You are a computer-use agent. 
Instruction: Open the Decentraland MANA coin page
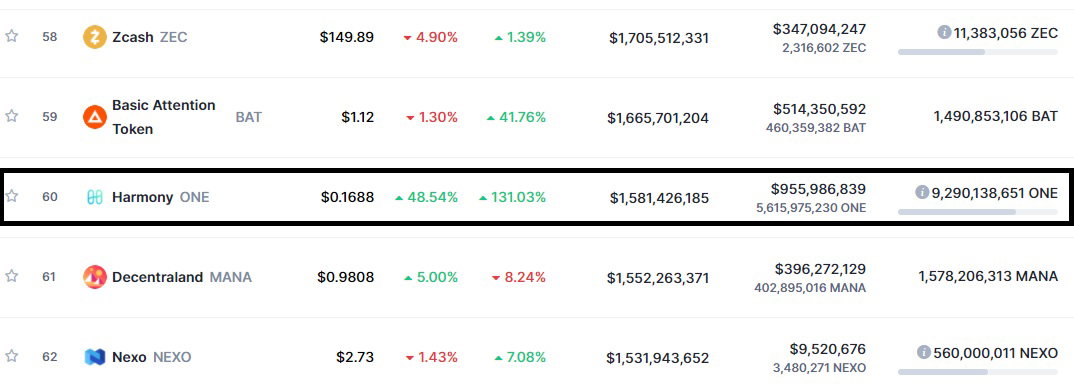coord(182,277)
